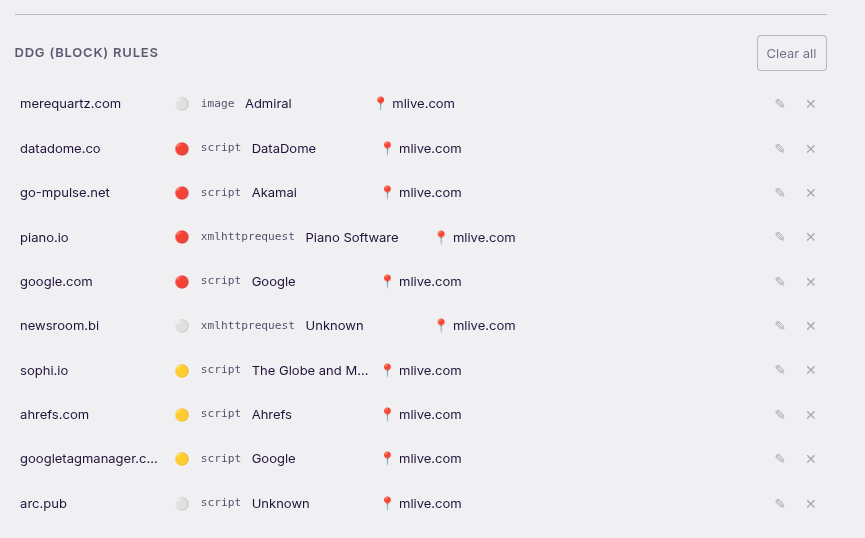Edit the sophi.io rule entry
865x538 pixels.
(x=779, y=370)
